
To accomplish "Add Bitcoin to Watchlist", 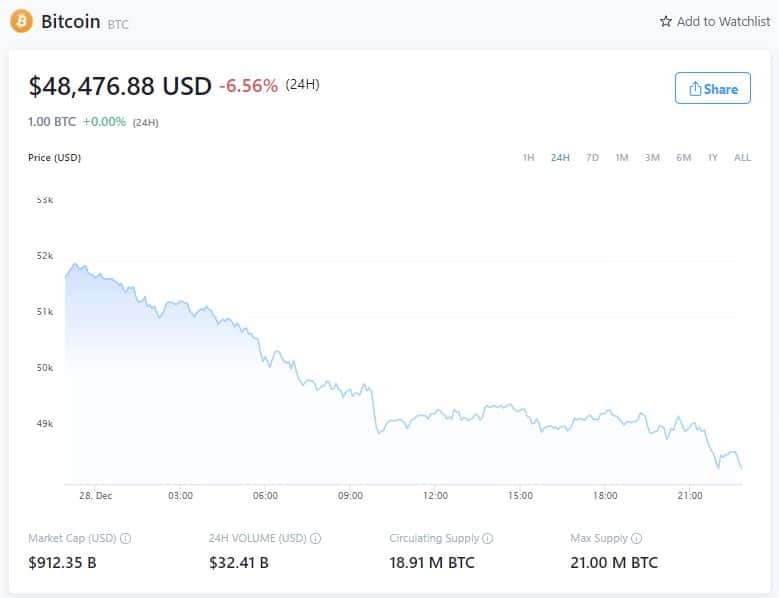I will tap(715, 21).
